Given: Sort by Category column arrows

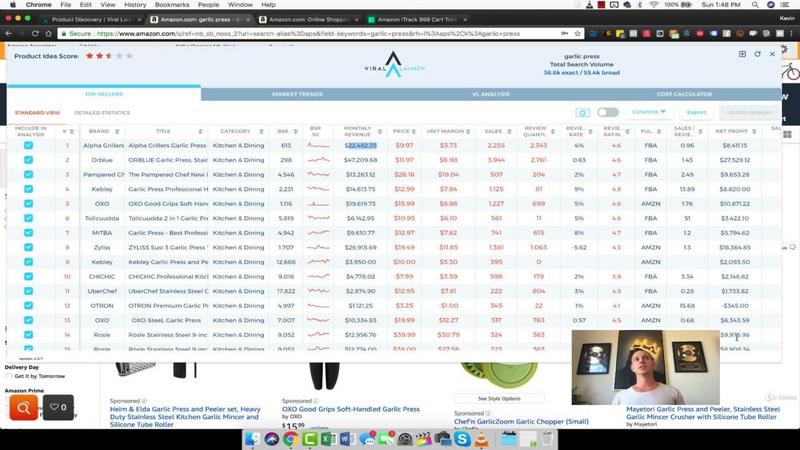Looking at the screenshot, I should pos(261,132).
